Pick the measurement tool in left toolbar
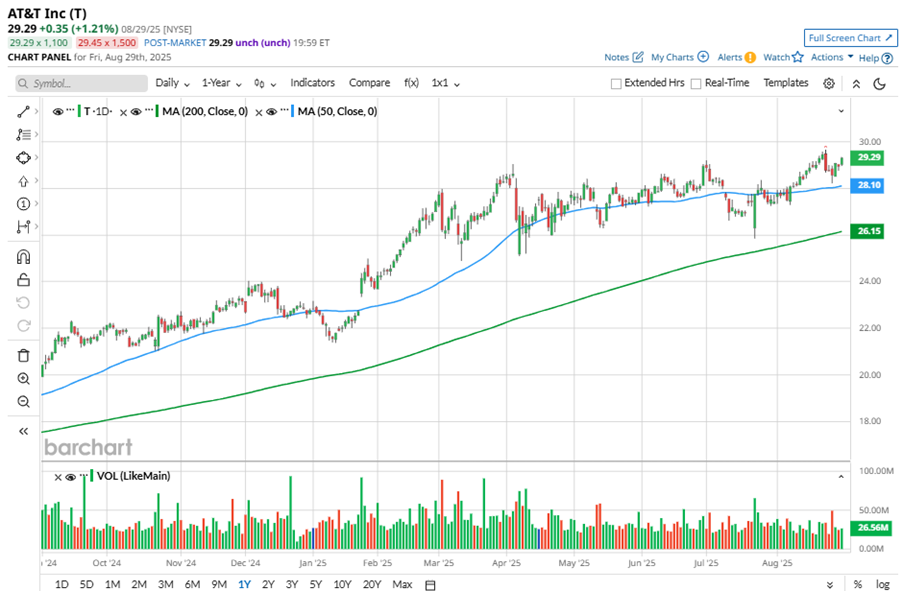Viewport: 903px width, 591px height. (23, 227)
